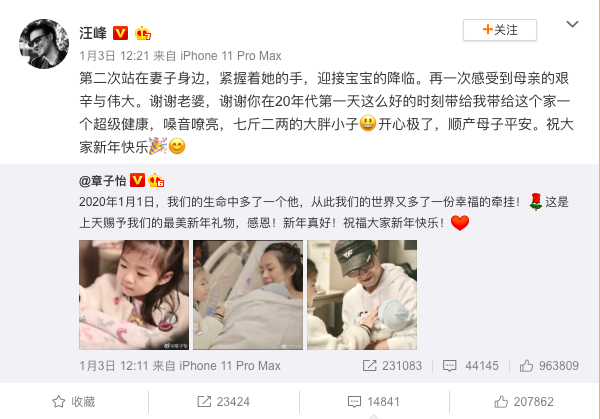Image resolution: width=600 pixels, height=419 pixels.
Task: Like the original post with 963809 likes
Action: [x=549, y=365]
